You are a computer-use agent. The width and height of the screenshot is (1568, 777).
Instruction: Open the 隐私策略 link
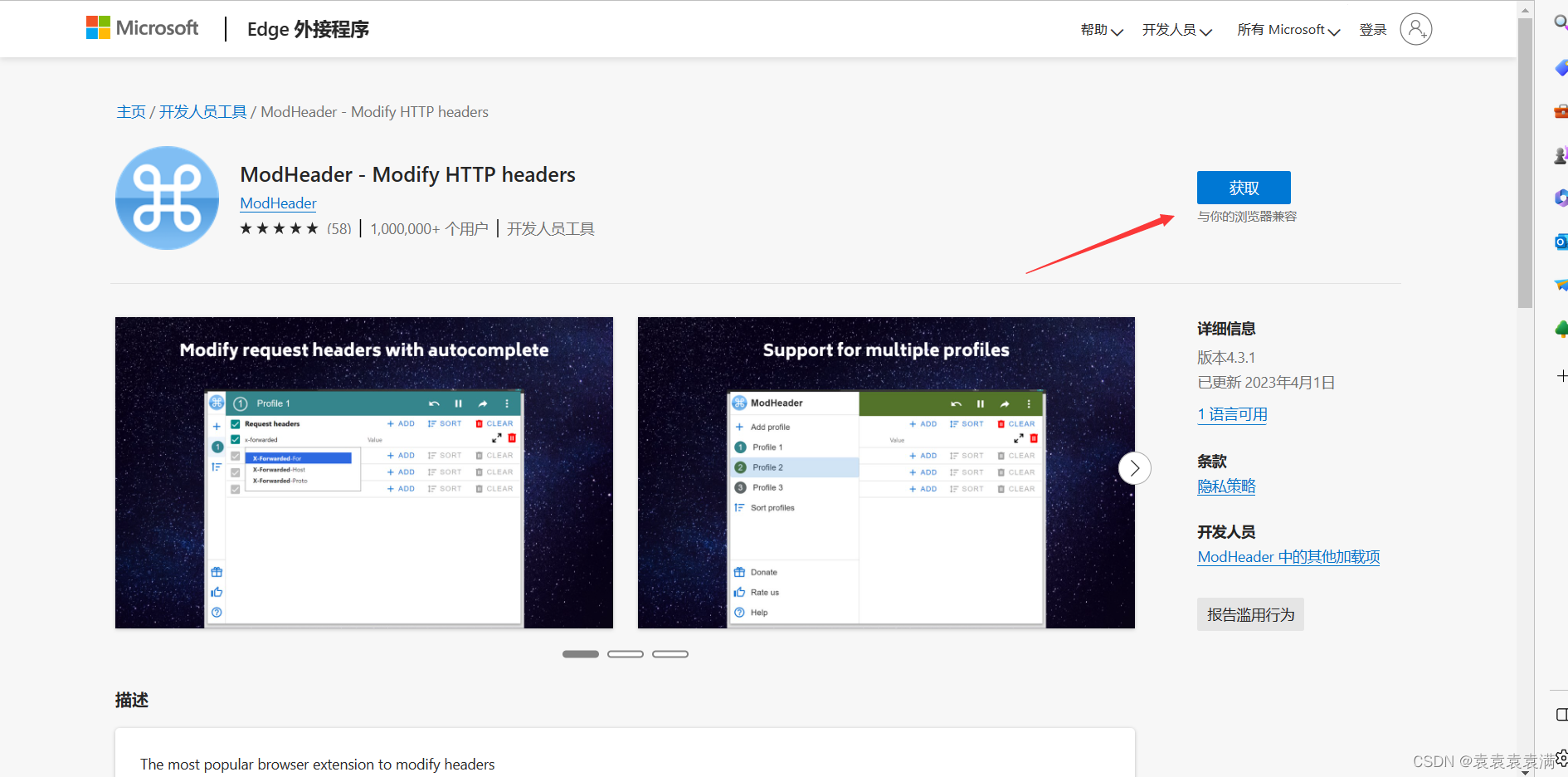pos(1226,486)
